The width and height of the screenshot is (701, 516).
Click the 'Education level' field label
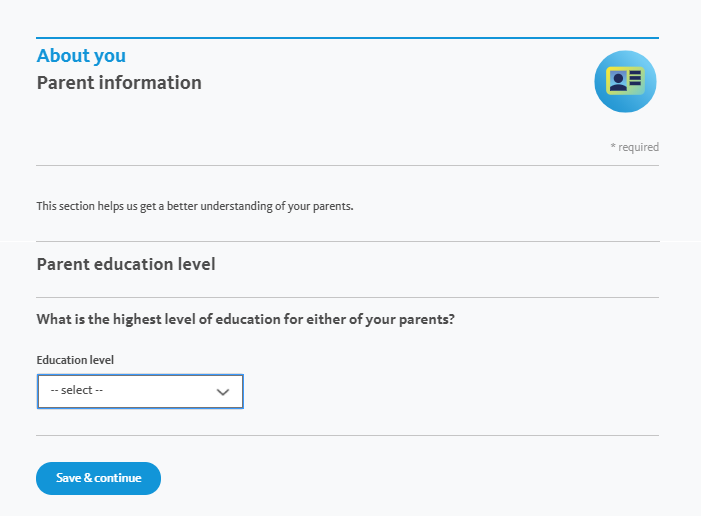click(x=75, y=360)
